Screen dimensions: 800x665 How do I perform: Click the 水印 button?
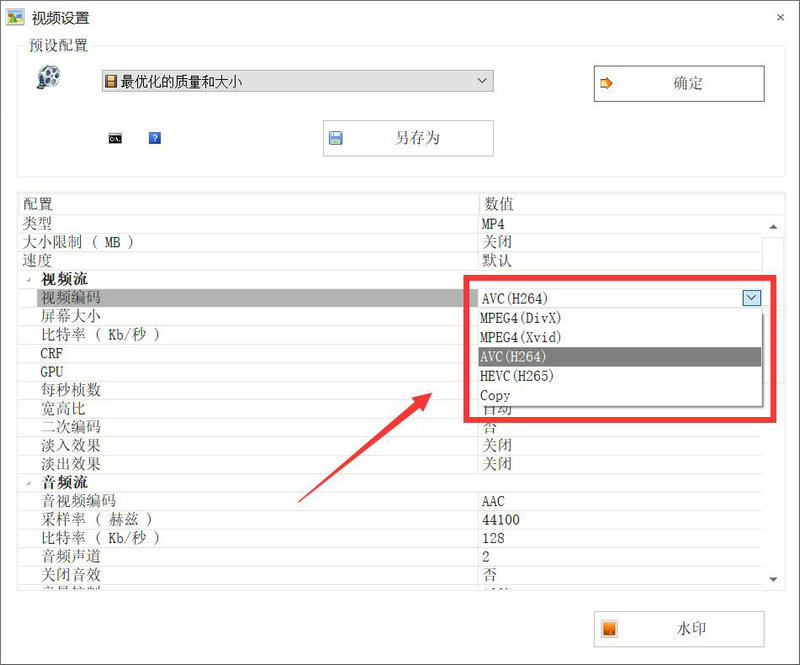tap(679, 629)
